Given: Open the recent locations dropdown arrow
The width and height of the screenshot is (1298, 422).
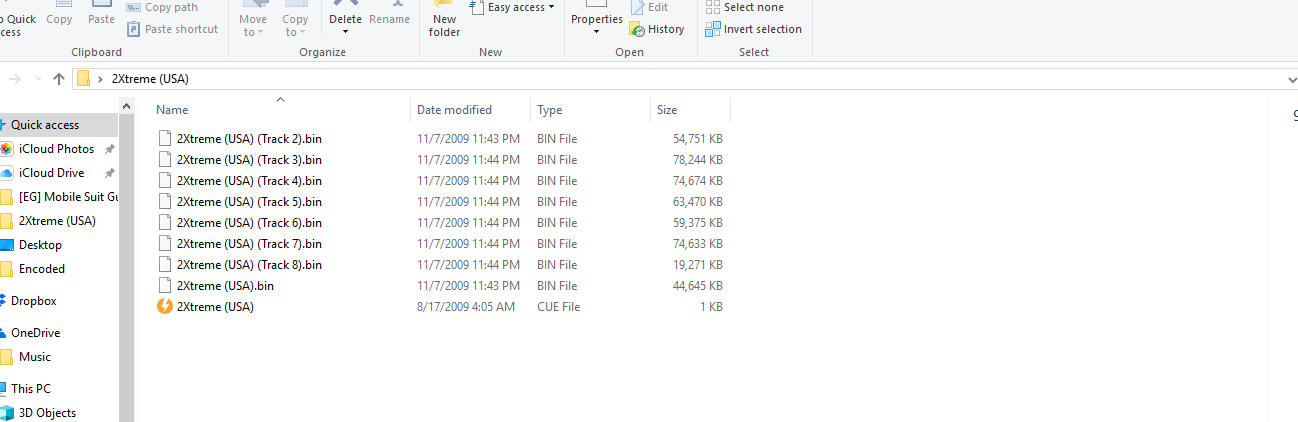Looking at the screenshot, I should tap(38, 79).
